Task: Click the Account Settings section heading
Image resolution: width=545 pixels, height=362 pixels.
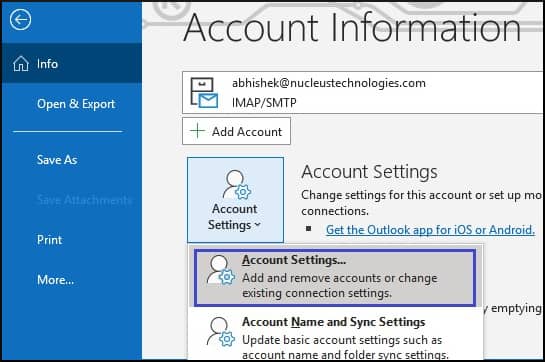Action: coord(369,172)
